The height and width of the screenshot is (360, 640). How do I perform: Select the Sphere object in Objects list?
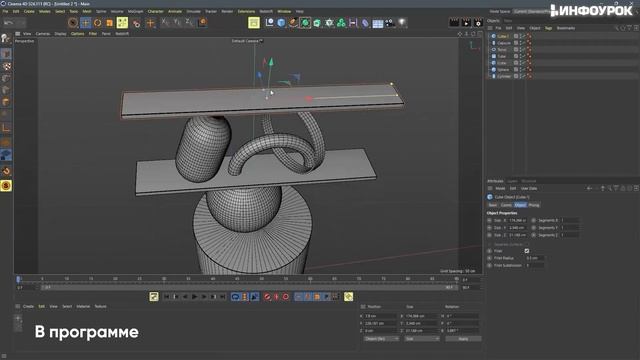coord(503,70)
